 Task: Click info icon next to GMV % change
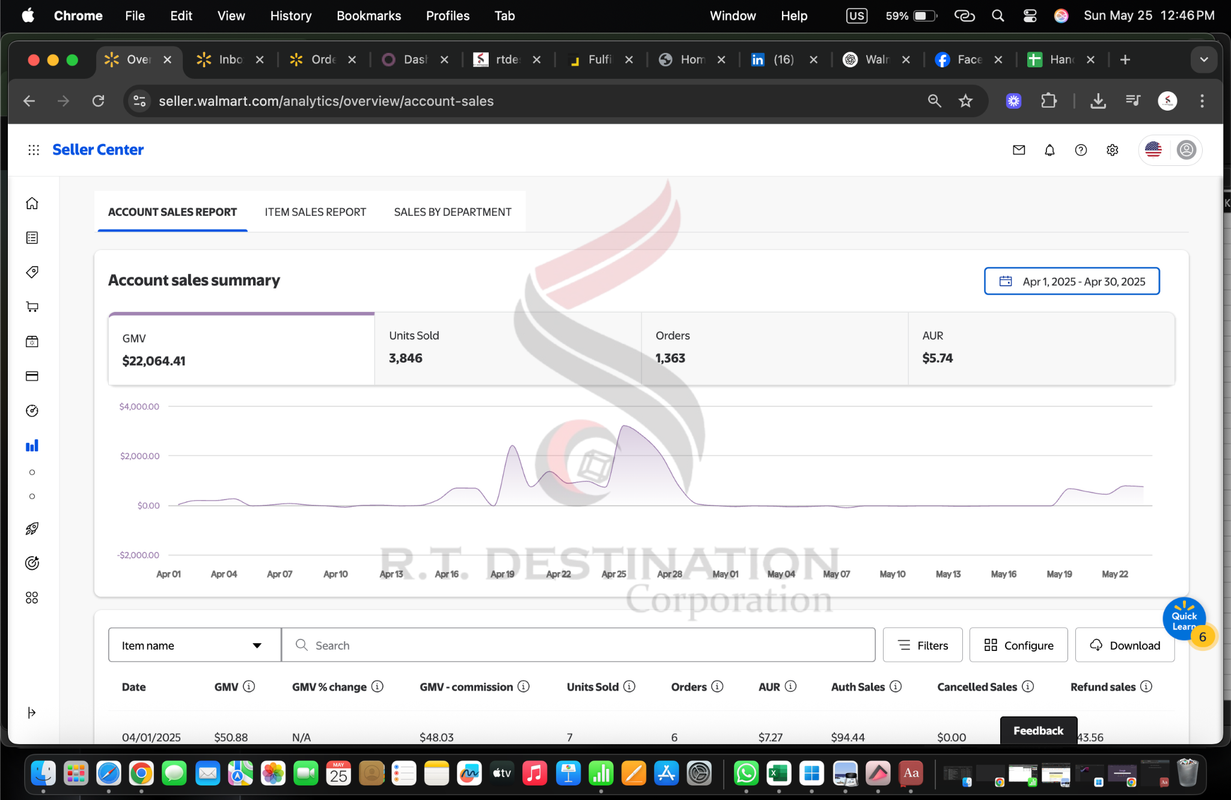(x=377, y=687)
